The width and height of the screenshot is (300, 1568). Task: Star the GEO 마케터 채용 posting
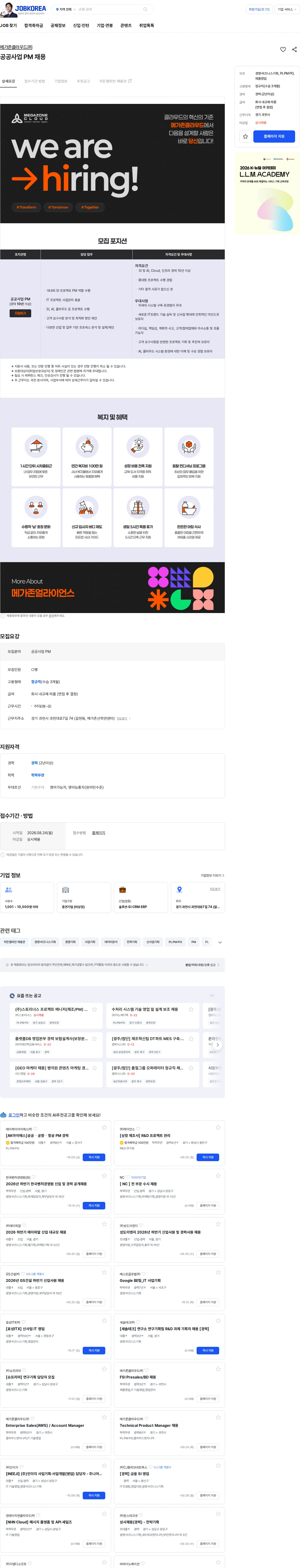click(94, 1068)
